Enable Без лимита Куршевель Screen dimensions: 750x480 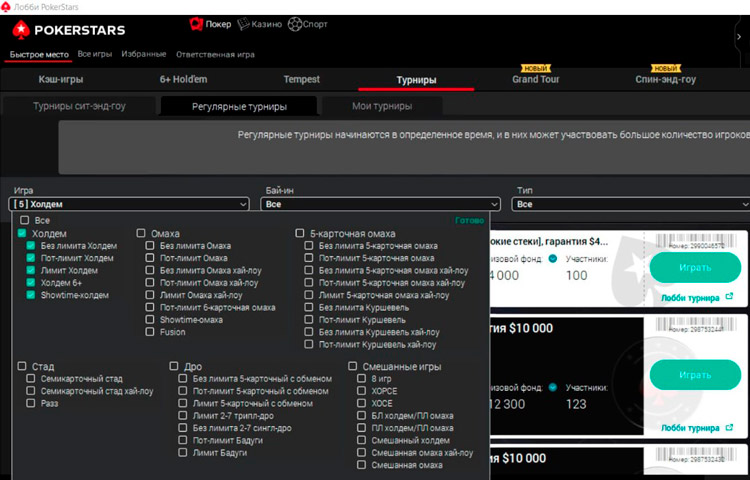coord(309,307)
